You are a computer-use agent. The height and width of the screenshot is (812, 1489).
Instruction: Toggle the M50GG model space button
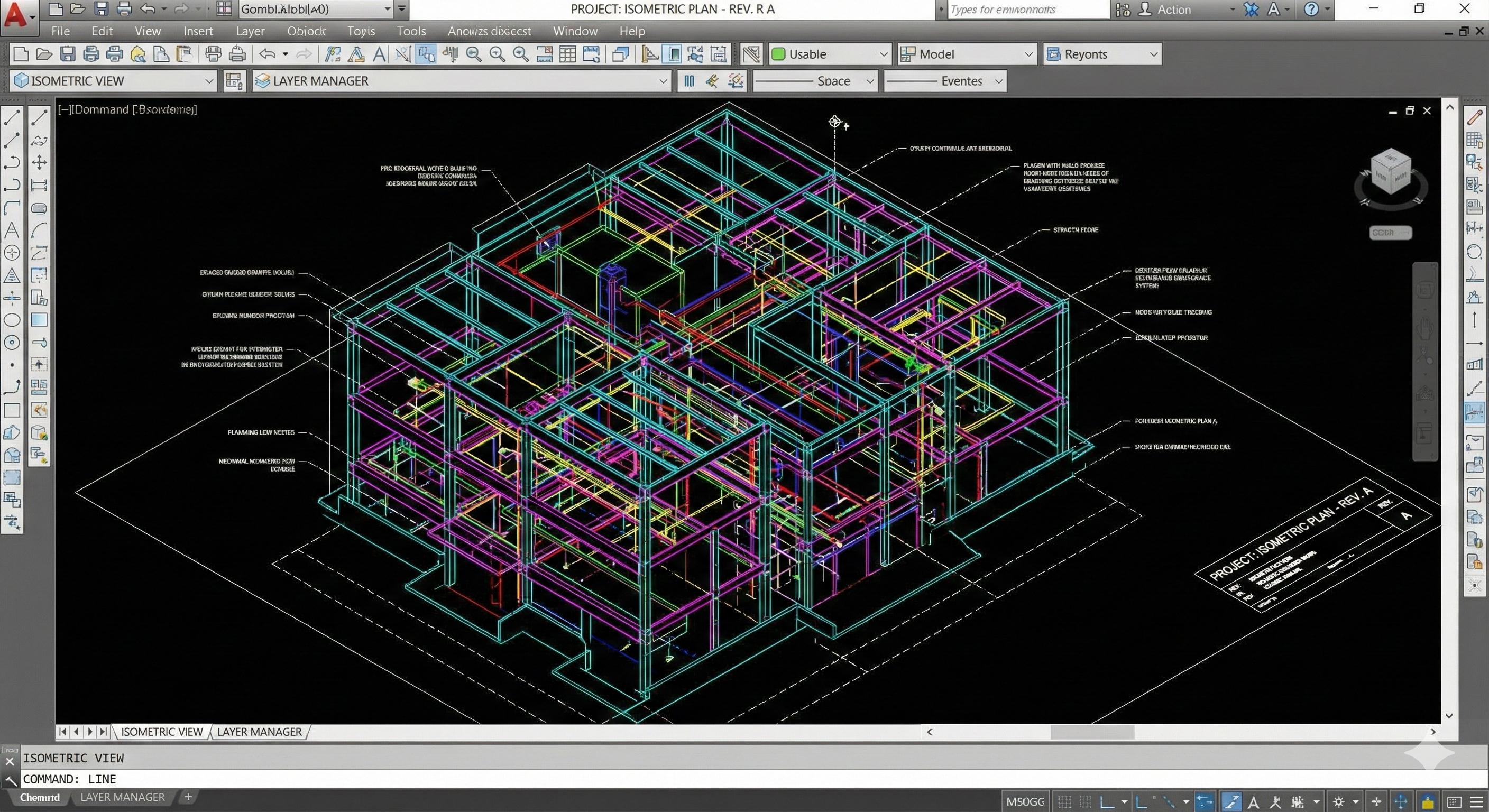[x=1025, y=802]
